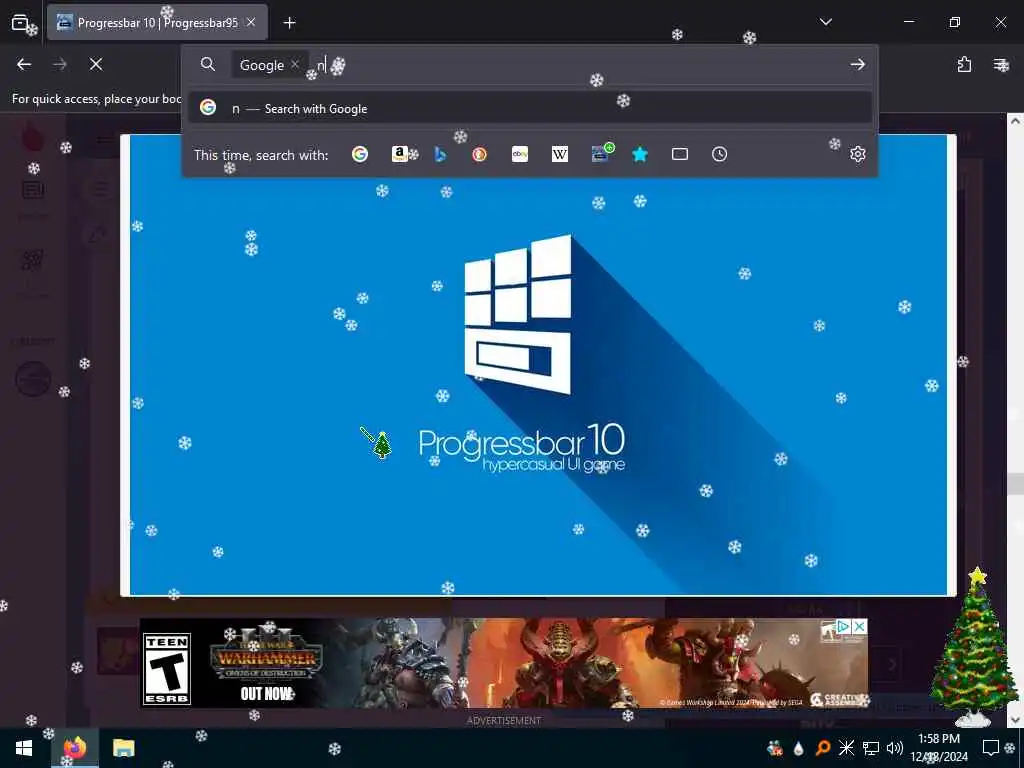
Task: Open the Windows Start menu
Action: (24, 748)
